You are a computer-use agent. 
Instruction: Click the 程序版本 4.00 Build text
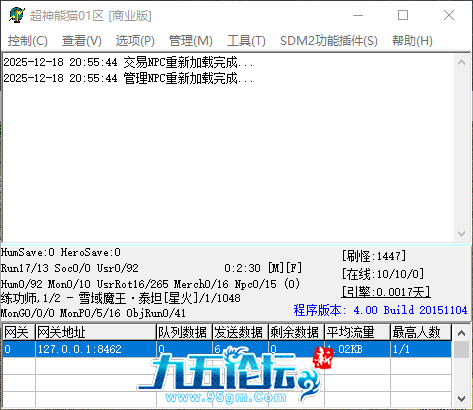380,310
